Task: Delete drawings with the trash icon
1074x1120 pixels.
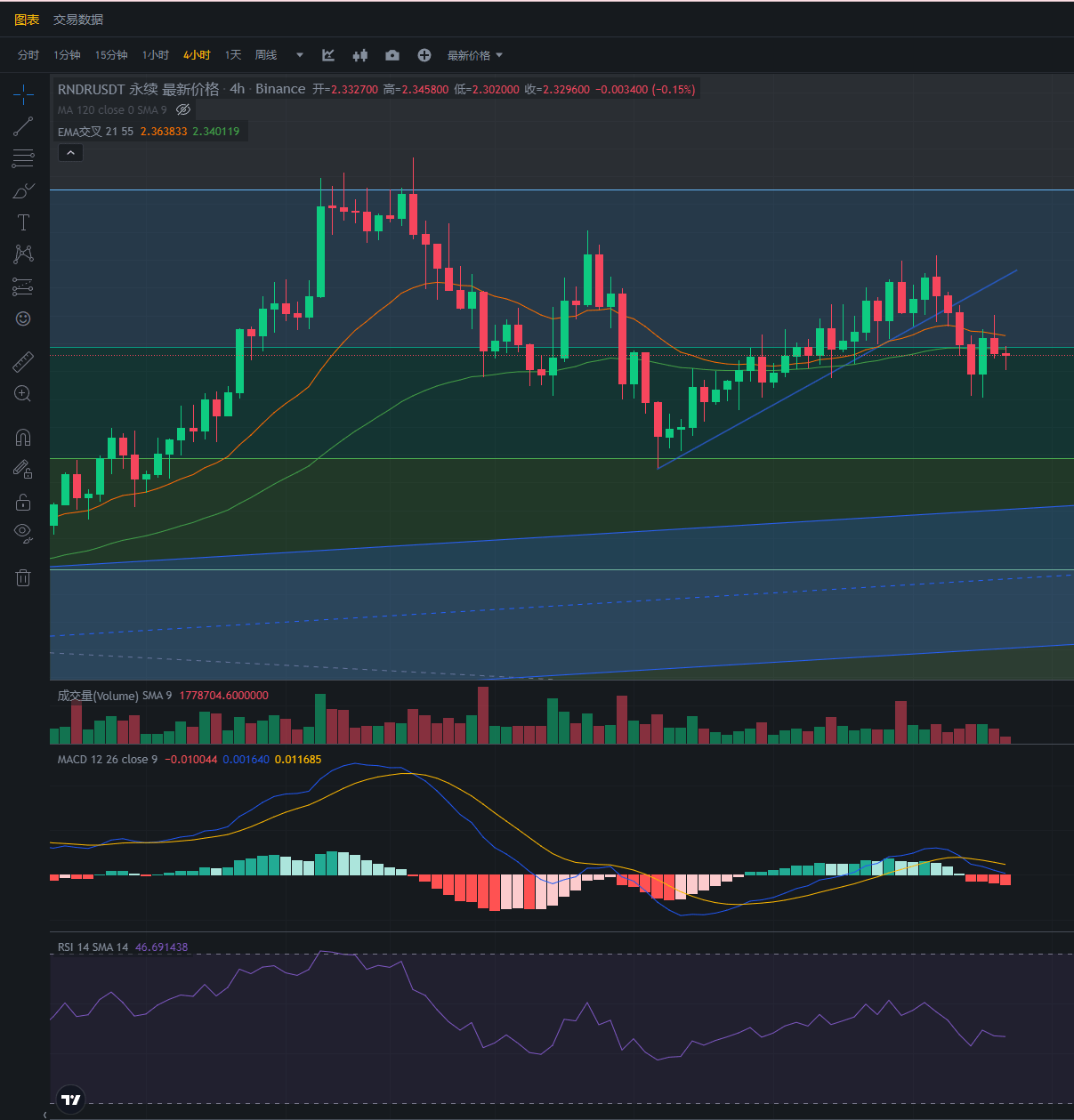Action: pyautogui.click(x=23, y=578)
